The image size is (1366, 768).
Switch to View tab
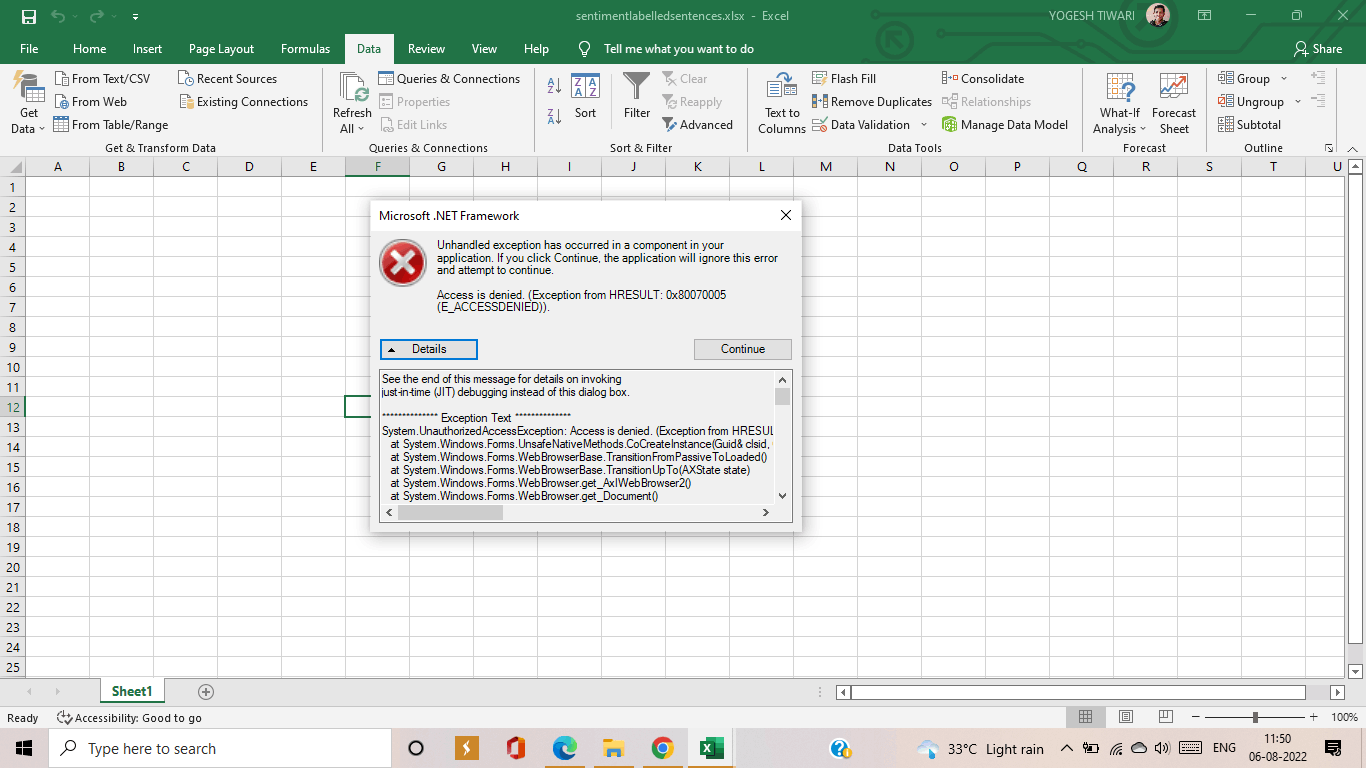484,48
